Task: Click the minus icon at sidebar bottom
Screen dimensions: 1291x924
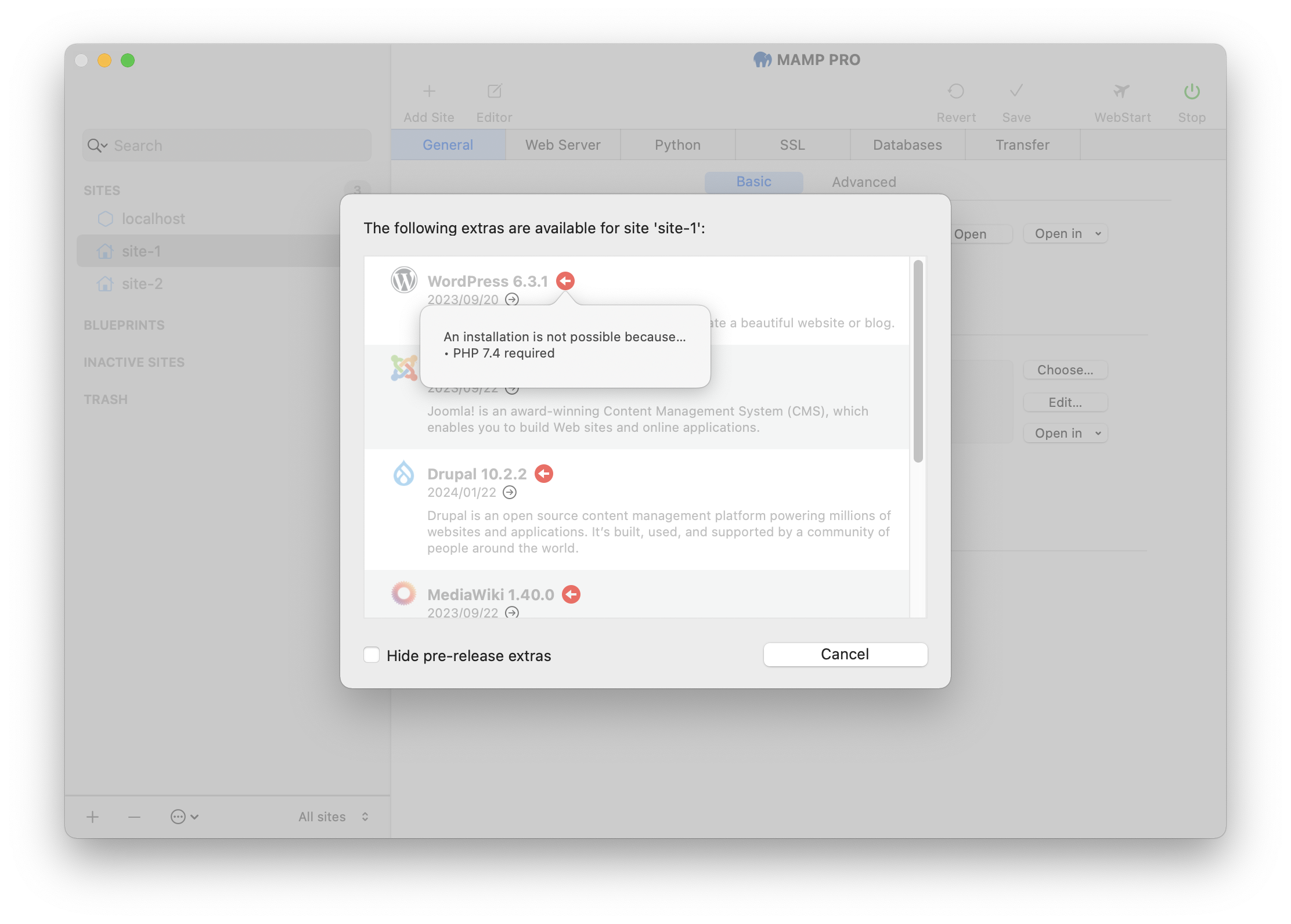Action: point(134,817)
